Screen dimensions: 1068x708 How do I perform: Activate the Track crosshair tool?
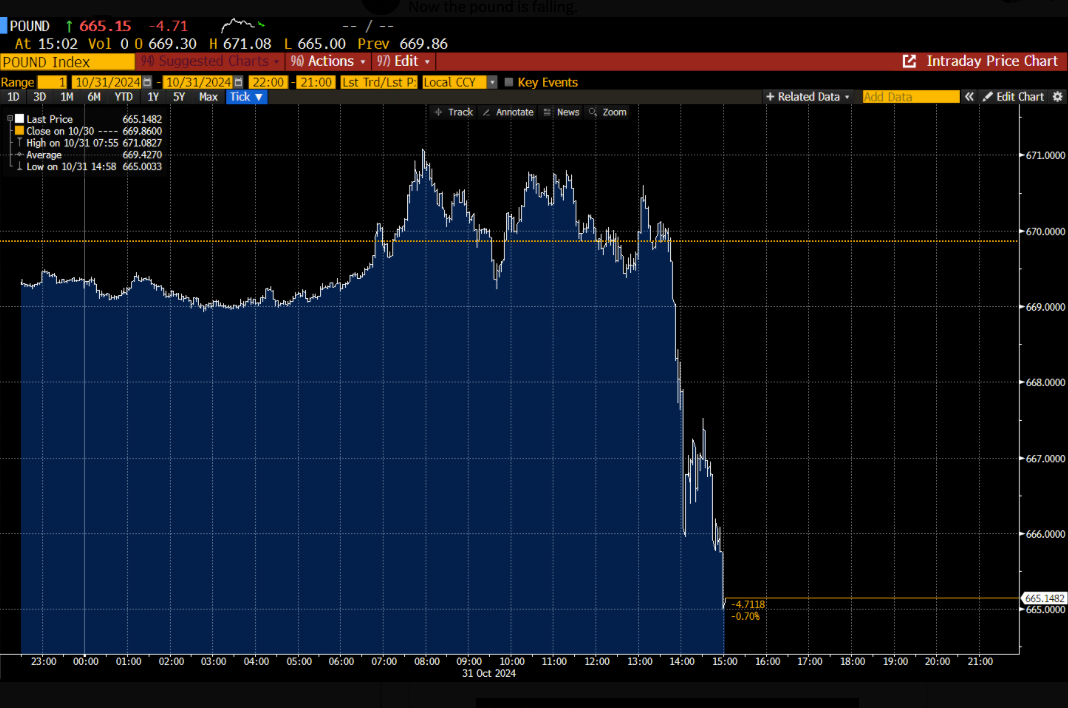(x=454, y=112)
